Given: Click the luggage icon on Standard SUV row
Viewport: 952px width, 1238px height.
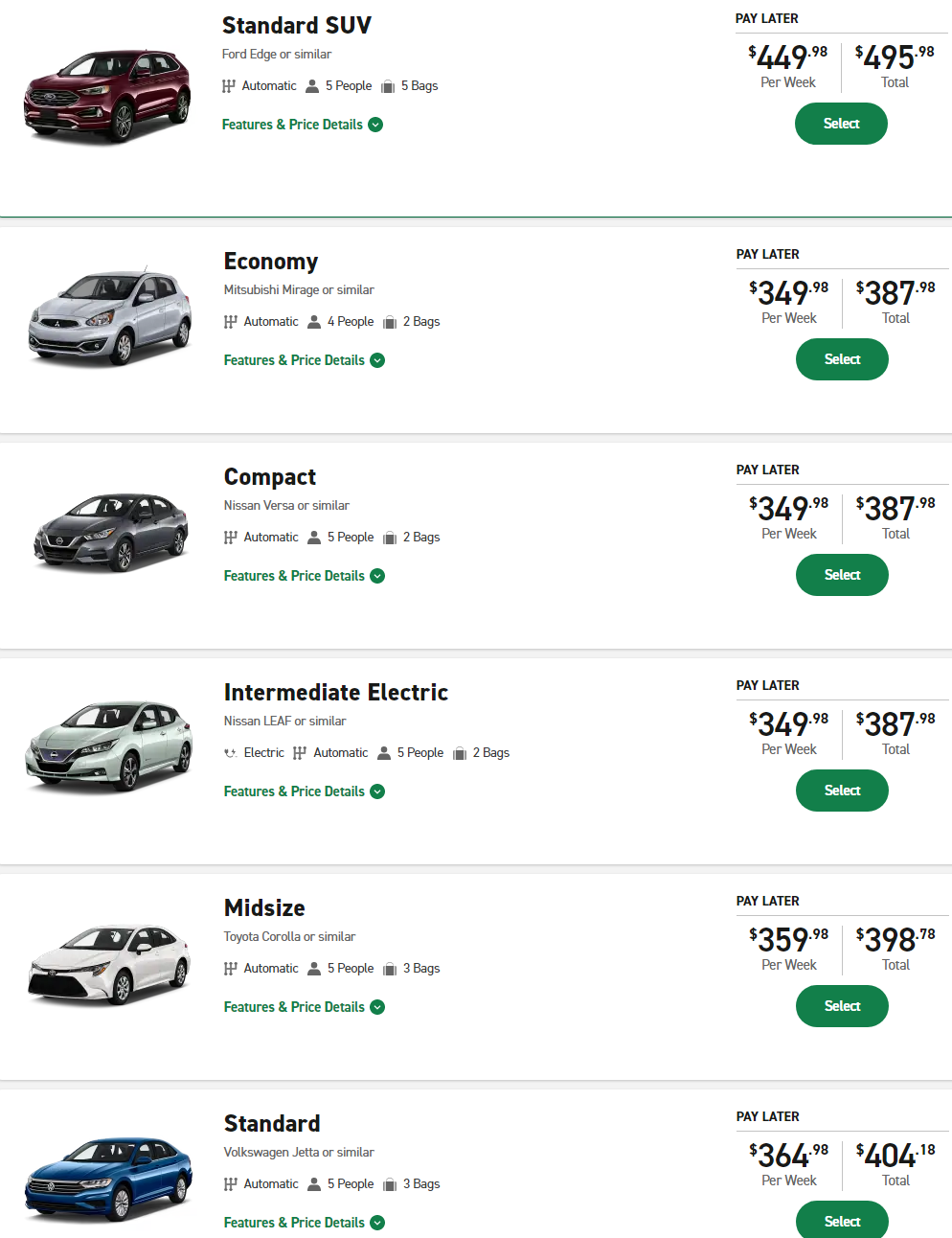Looking at the screenshot, I should [388, 86].
